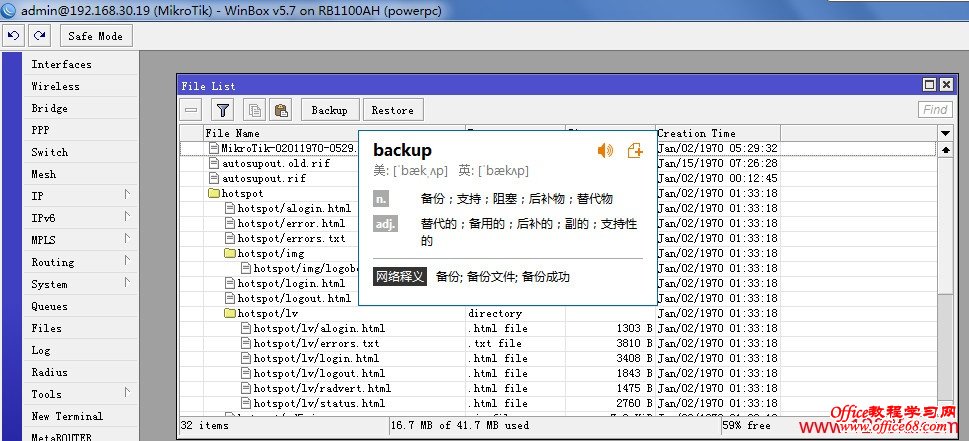Open Switch in the sidebar
Viewport: 969px width, 441px height.
(x=49, y=152)
